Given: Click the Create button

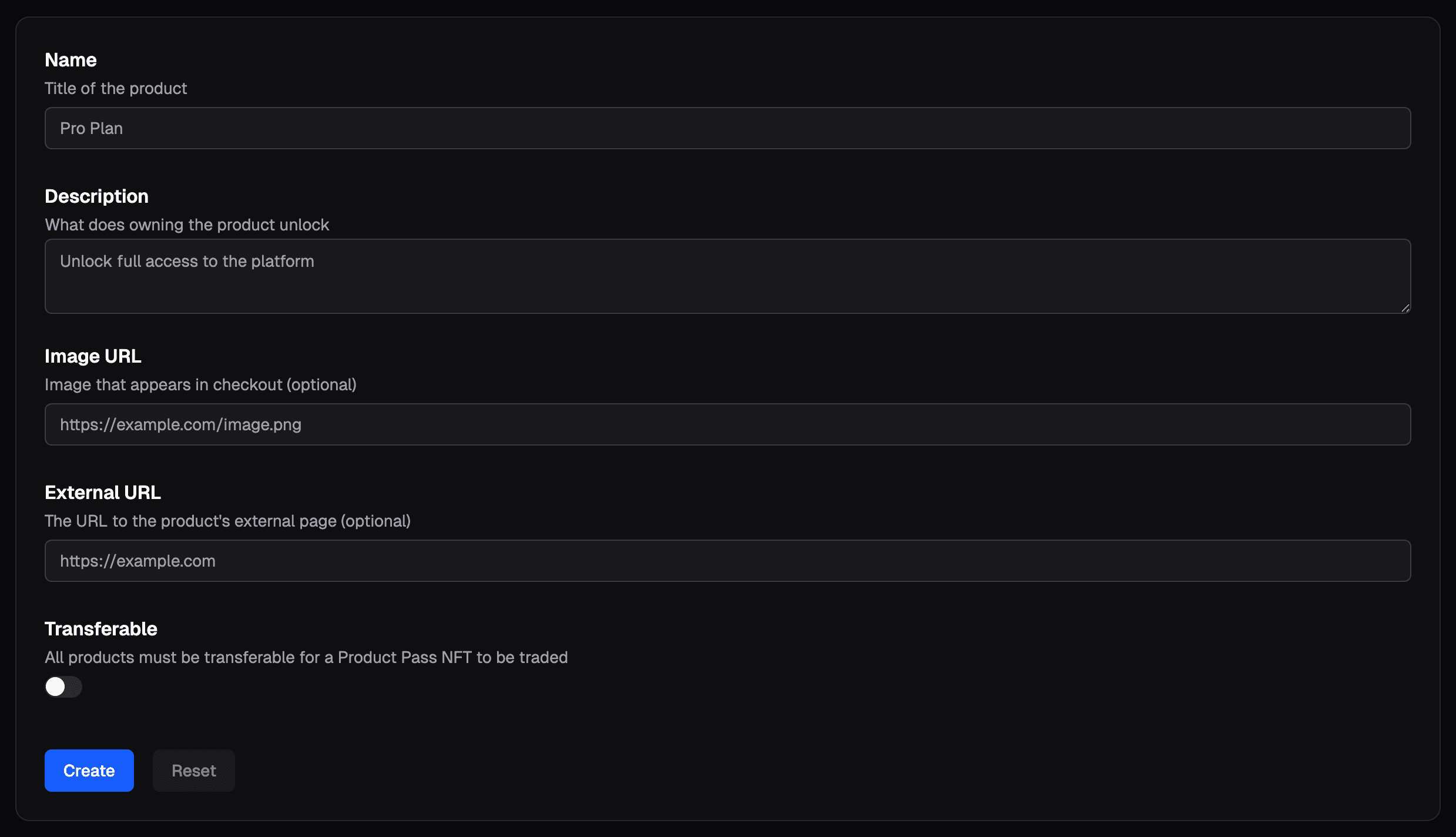Looking at the screenshot, I should [x=89, y=771].
